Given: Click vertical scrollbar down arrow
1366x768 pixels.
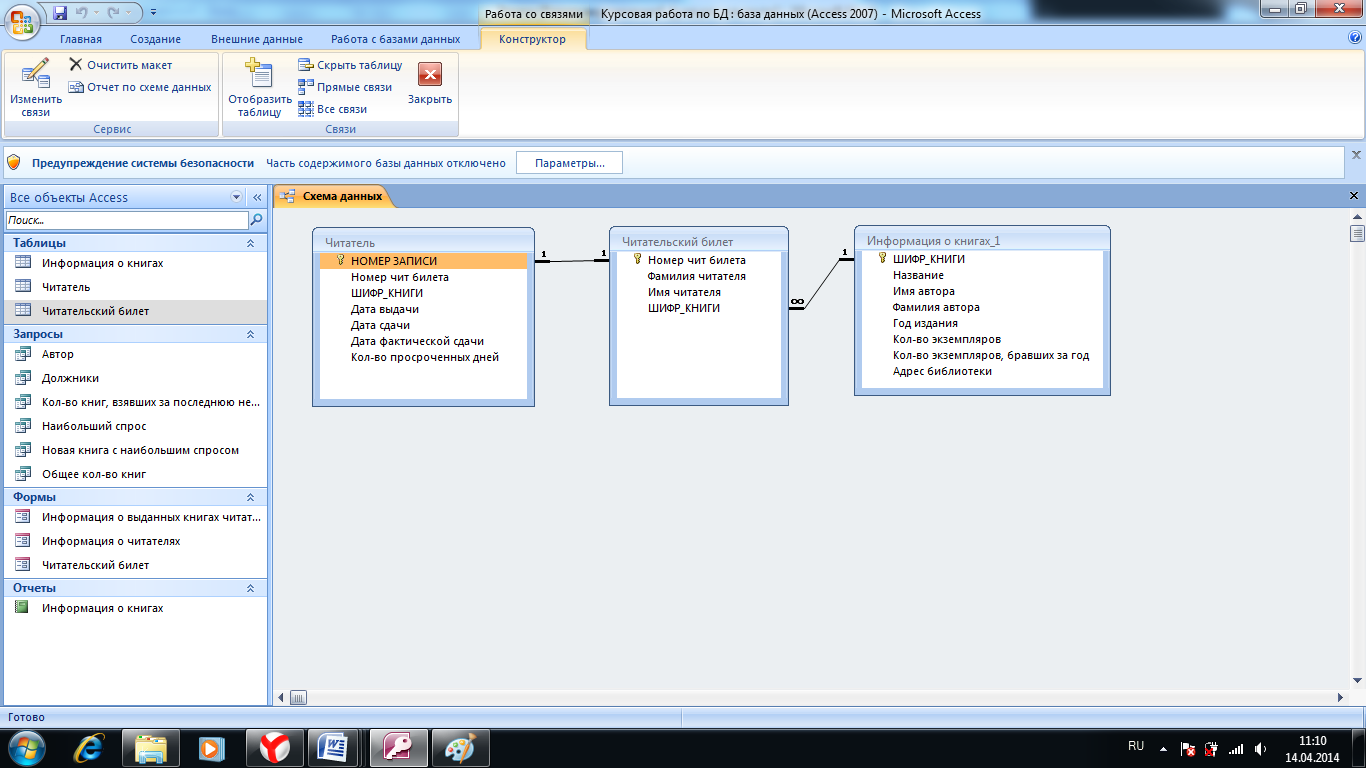Looking at the screenshot, I should click(1357, 680).
